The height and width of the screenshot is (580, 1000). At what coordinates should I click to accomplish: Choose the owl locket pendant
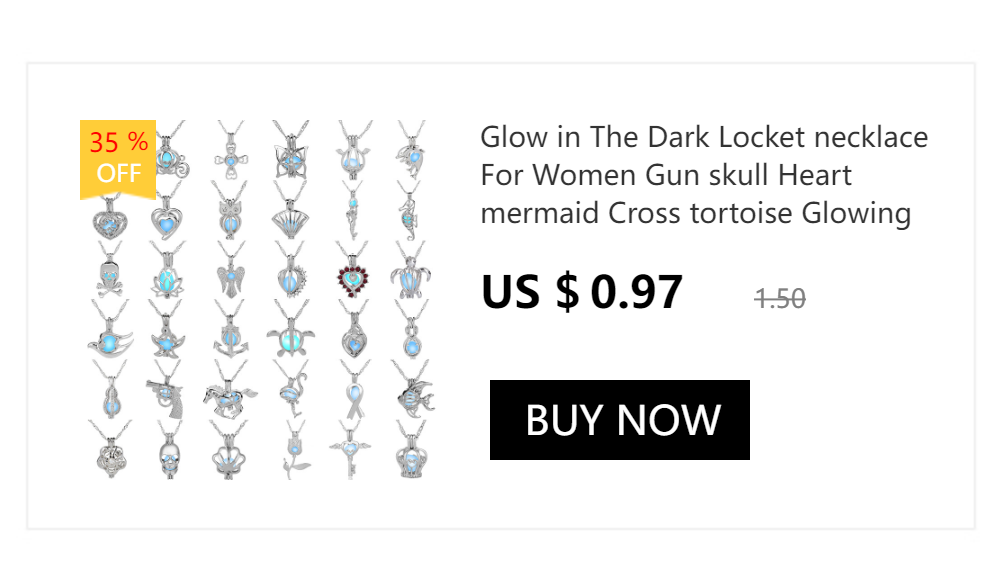click(230, 211)
